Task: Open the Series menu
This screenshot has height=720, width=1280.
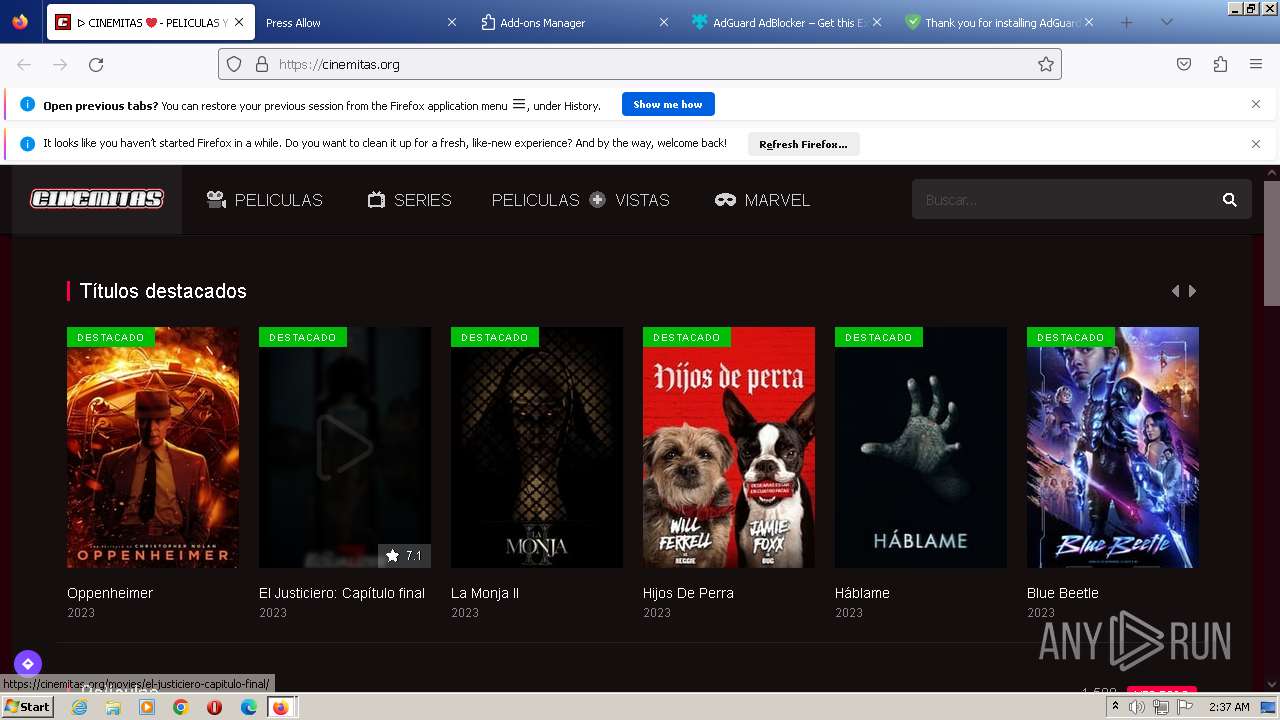Action: coord(409,200)
